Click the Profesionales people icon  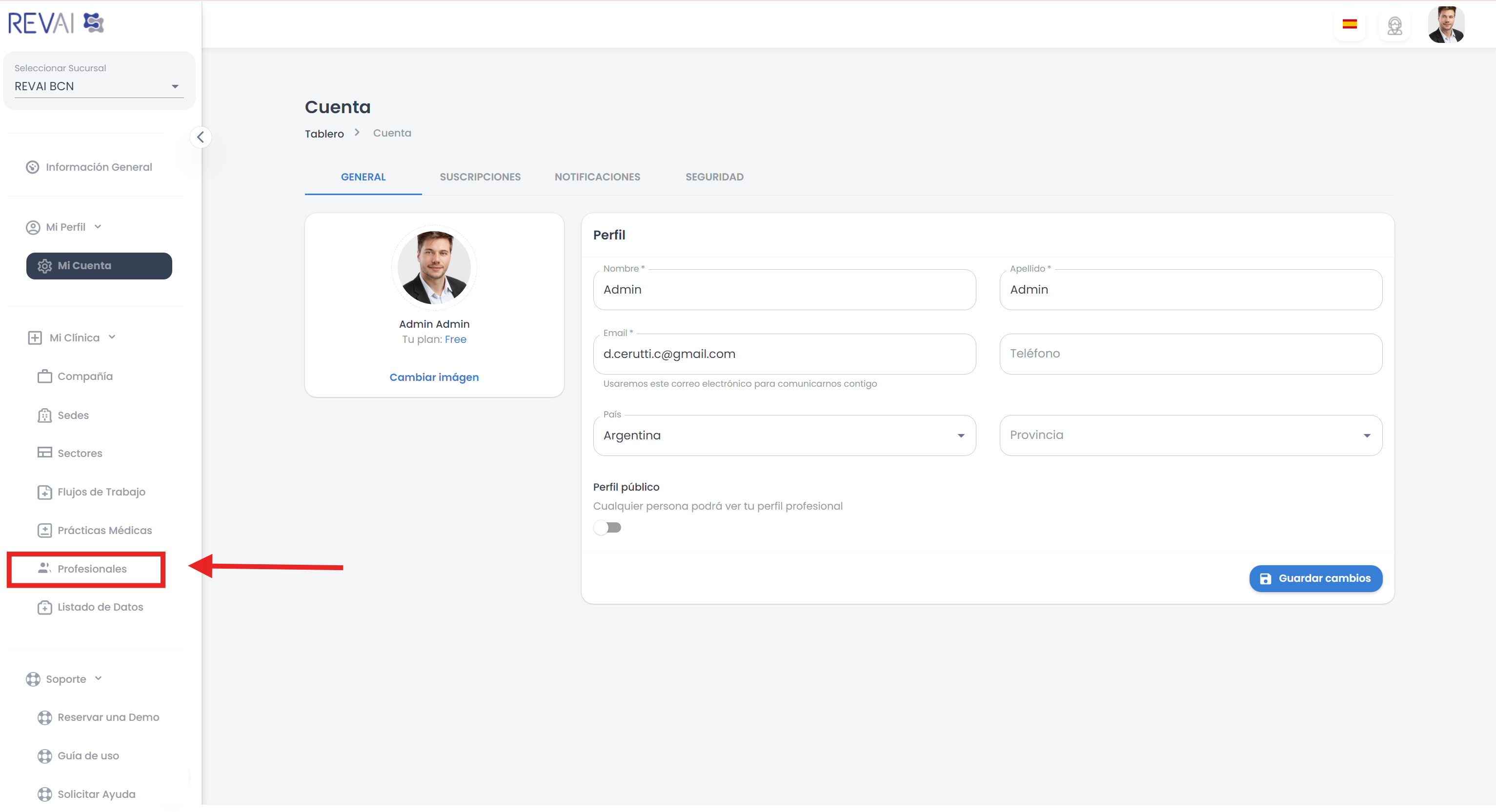coord(44,568)
